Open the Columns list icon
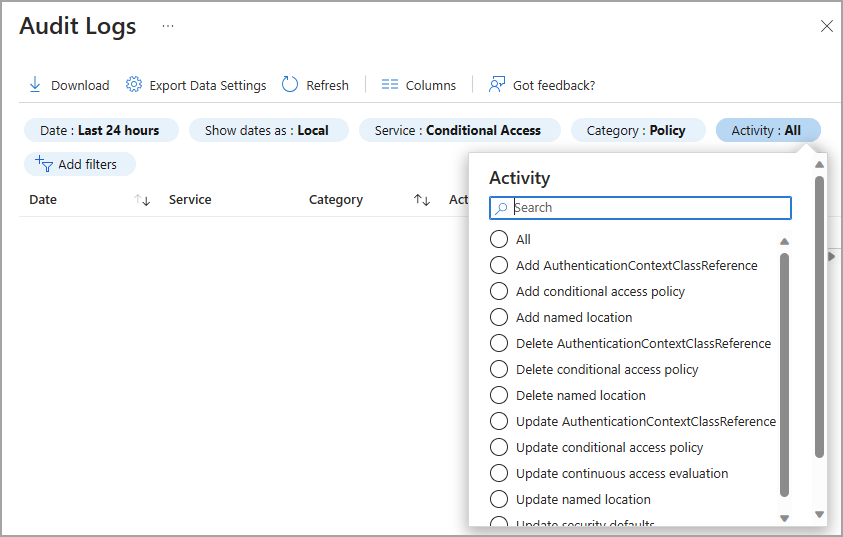843x537 pixels. [x=390, y=85]
